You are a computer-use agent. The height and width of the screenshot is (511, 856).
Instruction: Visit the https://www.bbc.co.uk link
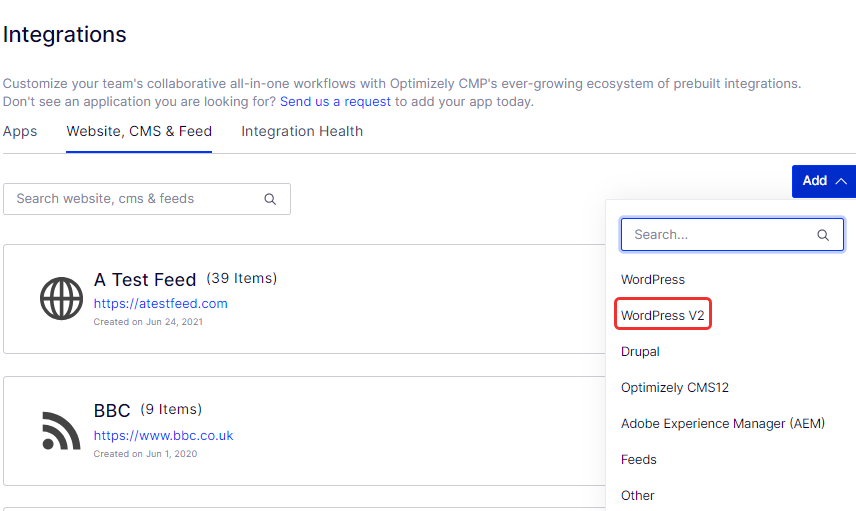coord(163,436)
